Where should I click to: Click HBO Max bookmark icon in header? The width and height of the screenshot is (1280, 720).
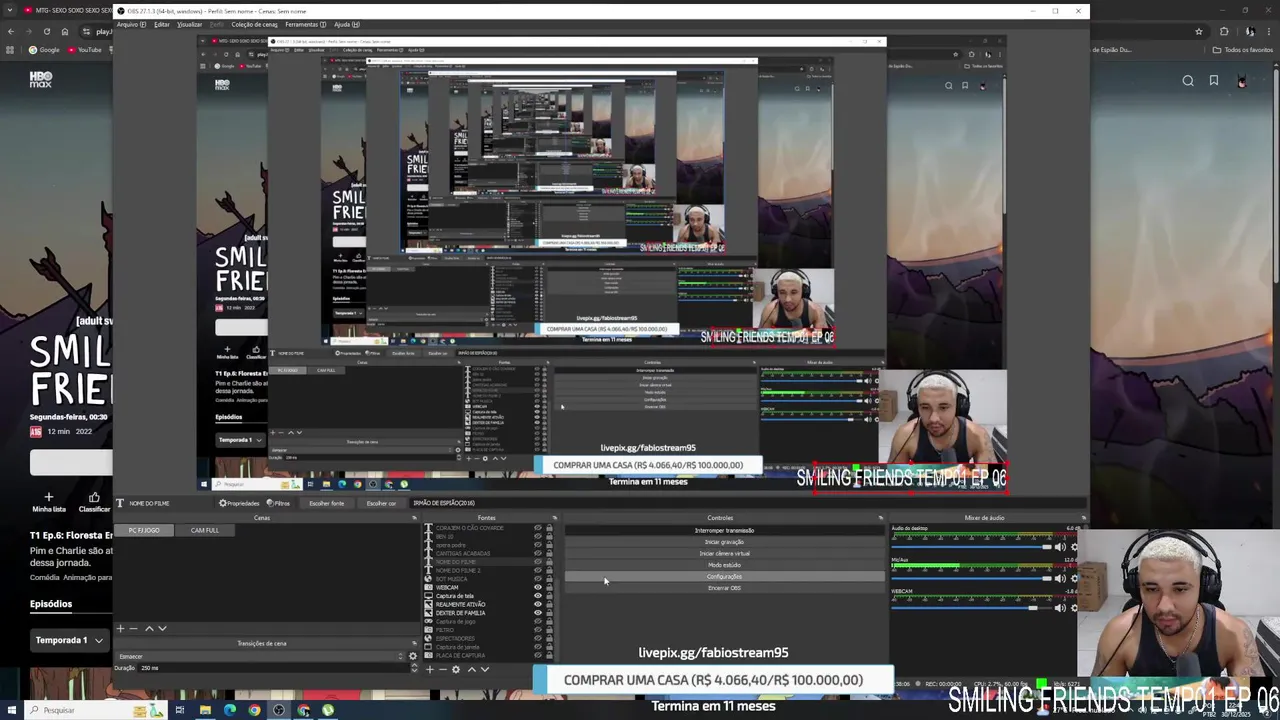(x=1214, y=81)
